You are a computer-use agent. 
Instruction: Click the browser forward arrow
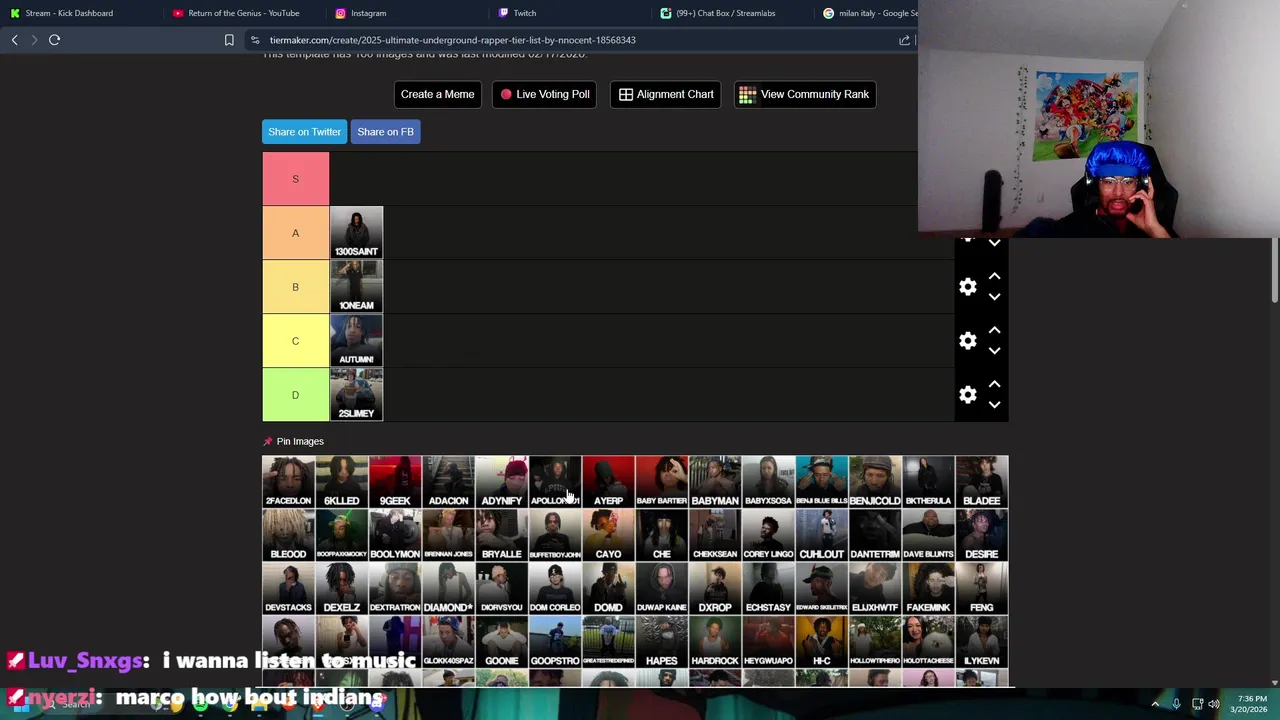coord(34,40)
